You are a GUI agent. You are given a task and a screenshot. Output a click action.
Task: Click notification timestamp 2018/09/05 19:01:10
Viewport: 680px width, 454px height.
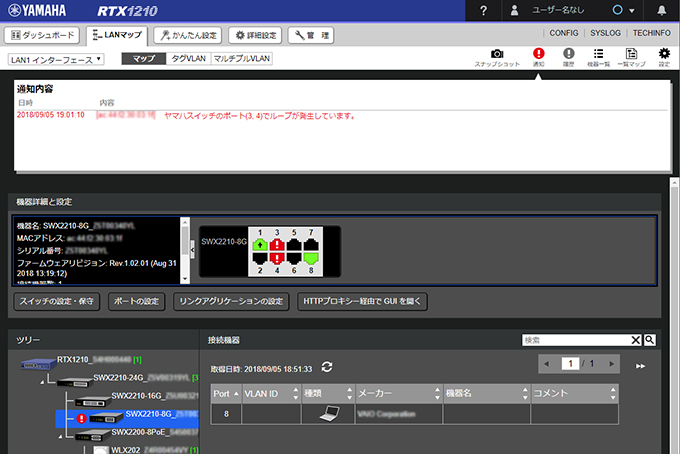click(x=51, y=115)
